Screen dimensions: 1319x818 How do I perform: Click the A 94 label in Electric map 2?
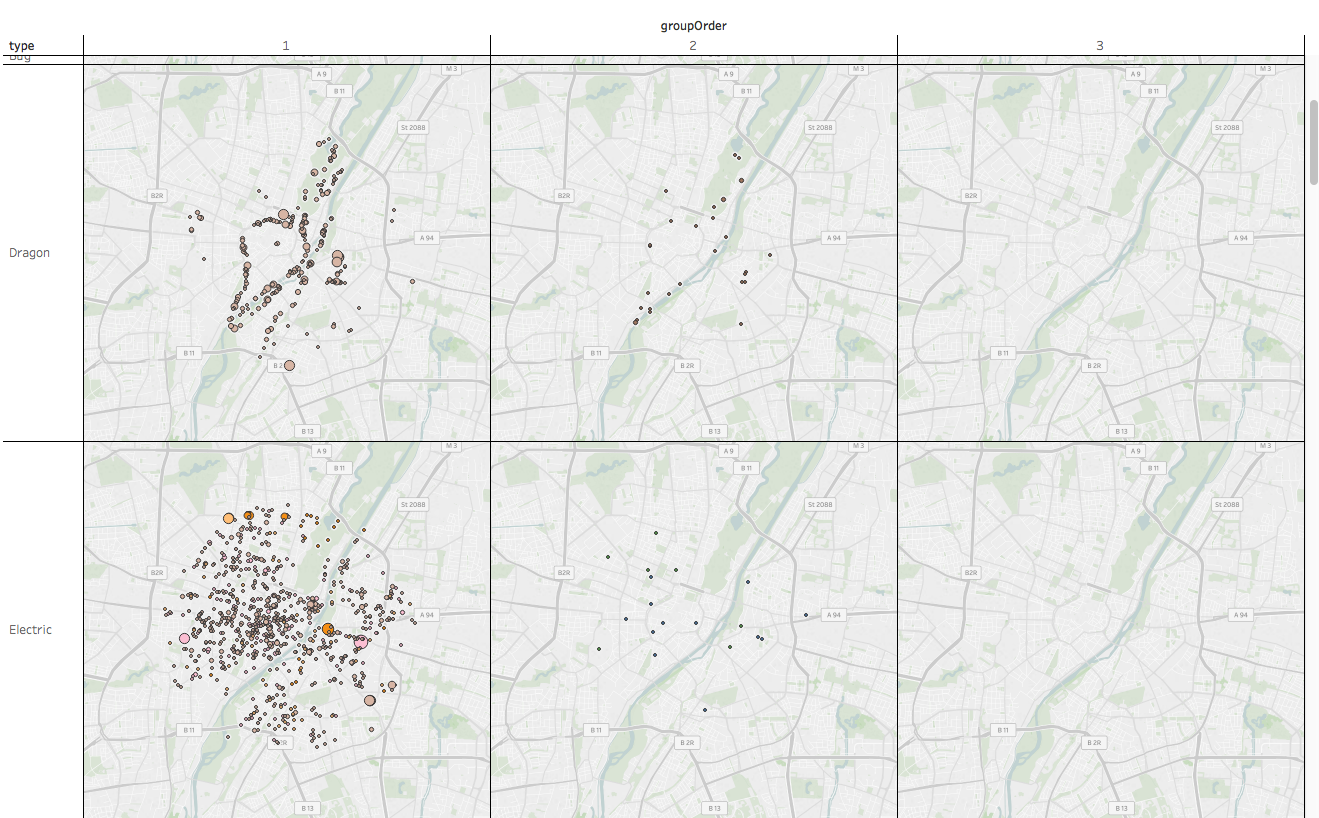pos(834,615)
